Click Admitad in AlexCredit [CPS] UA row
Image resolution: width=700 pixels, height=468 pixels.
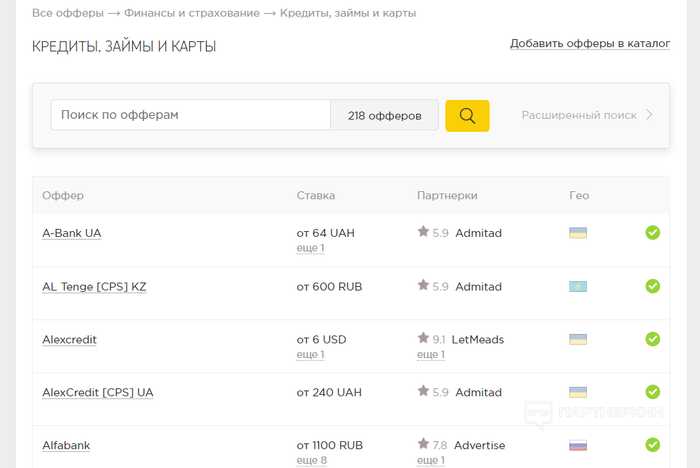[479, 393]
